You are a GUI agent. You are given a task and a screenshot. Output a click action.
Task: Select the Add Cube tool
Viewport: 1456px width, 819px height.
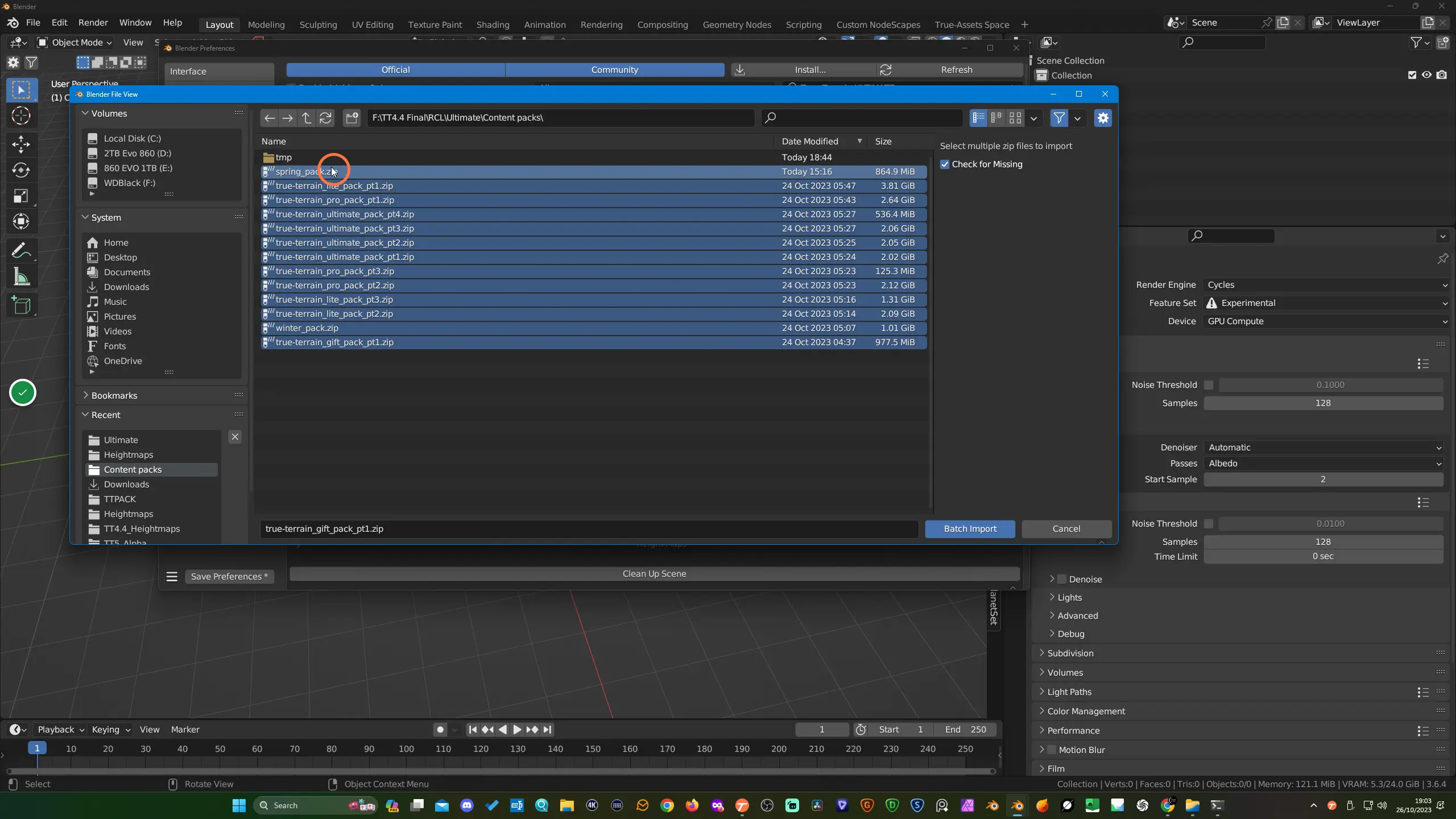point(21,305)
